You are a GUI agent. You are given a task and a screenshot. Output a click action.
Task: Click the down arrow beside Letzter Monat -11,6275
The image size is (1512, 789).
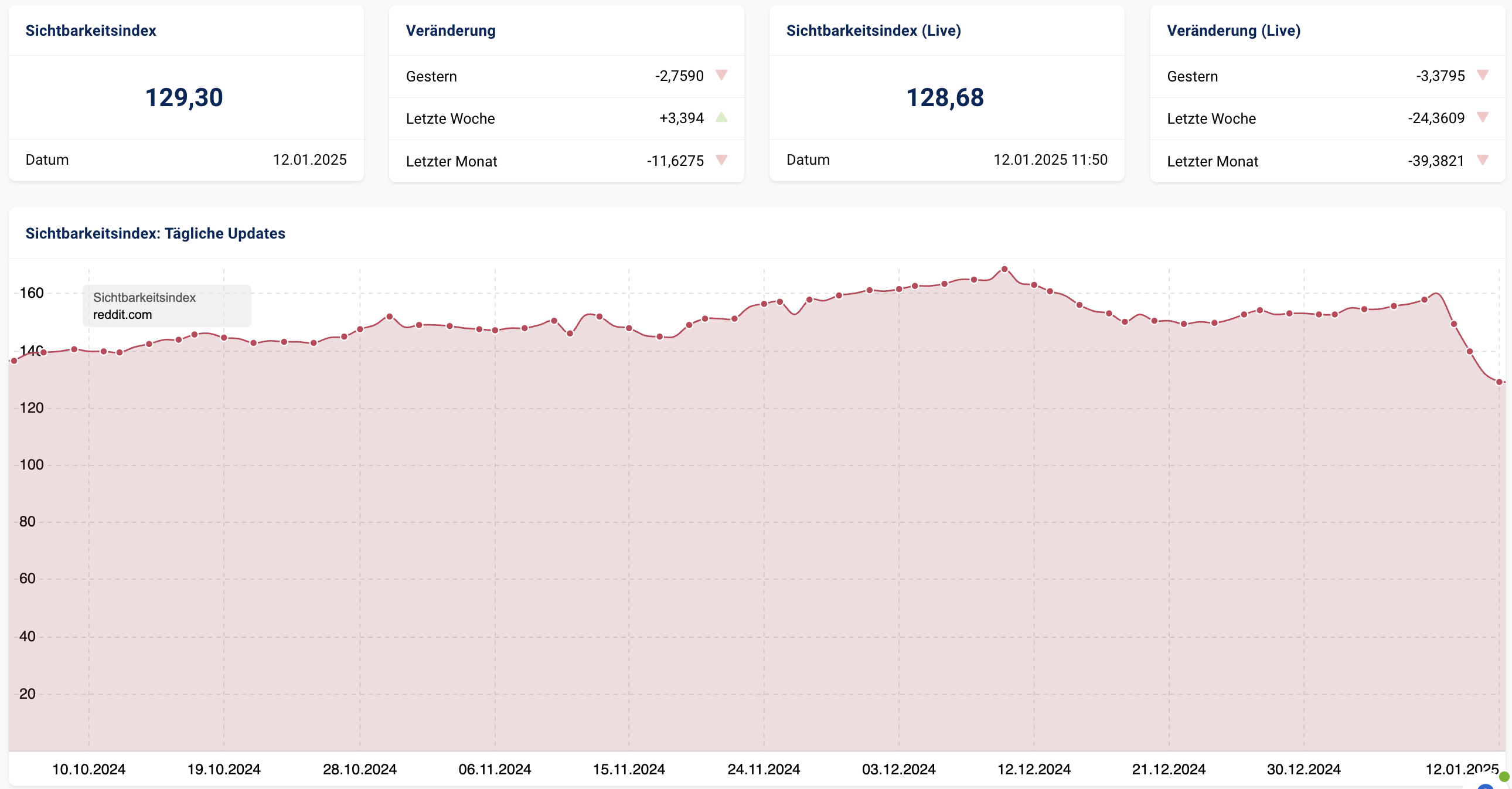pyautogui.click(x=721, y=159)
